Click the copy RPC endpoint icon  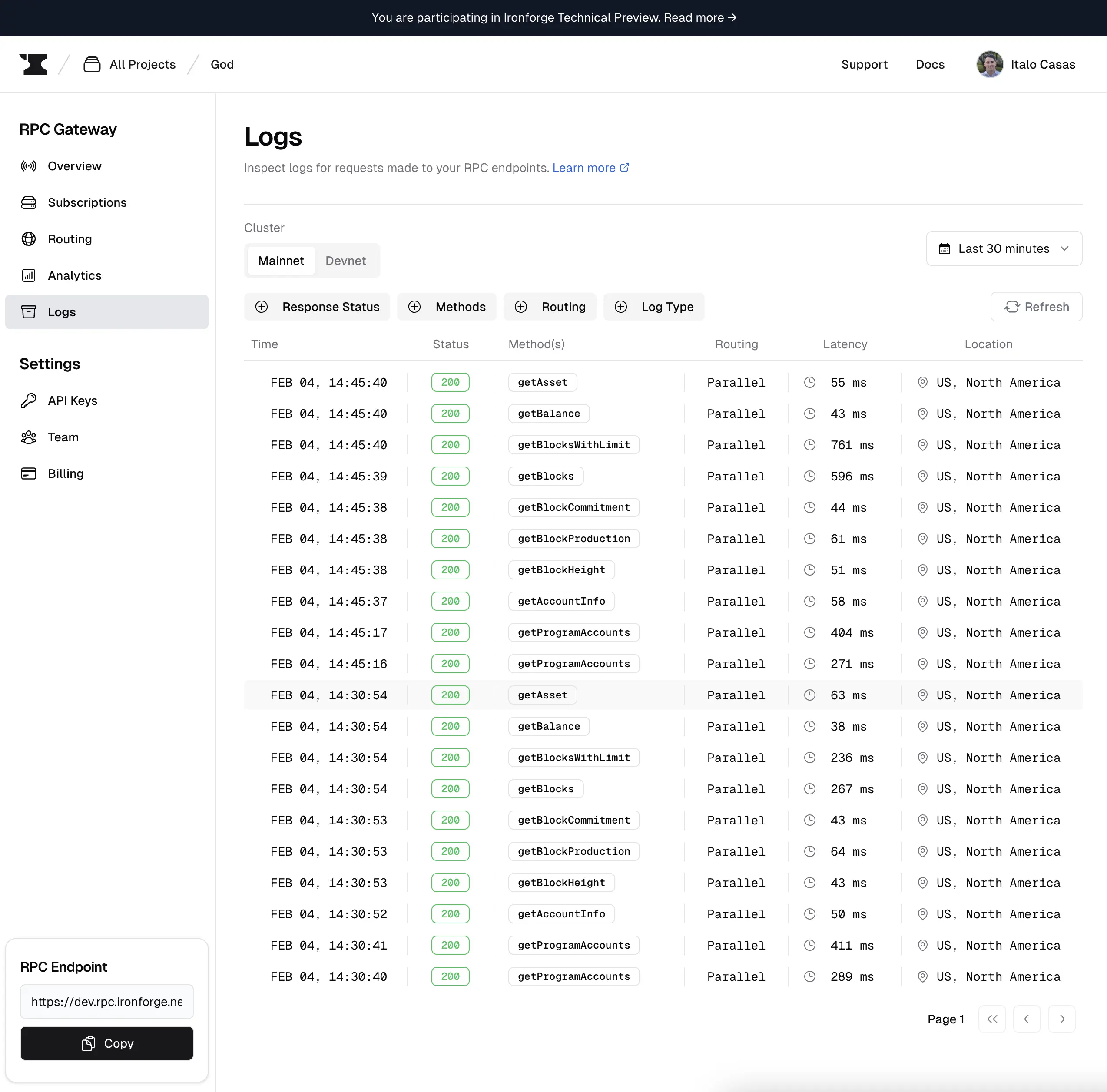89,1043
